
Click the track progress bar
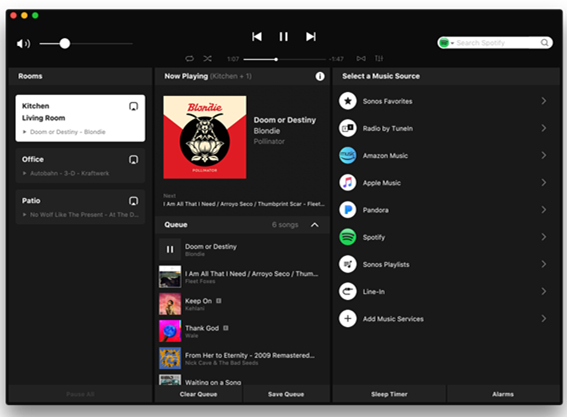pos(285,59)
